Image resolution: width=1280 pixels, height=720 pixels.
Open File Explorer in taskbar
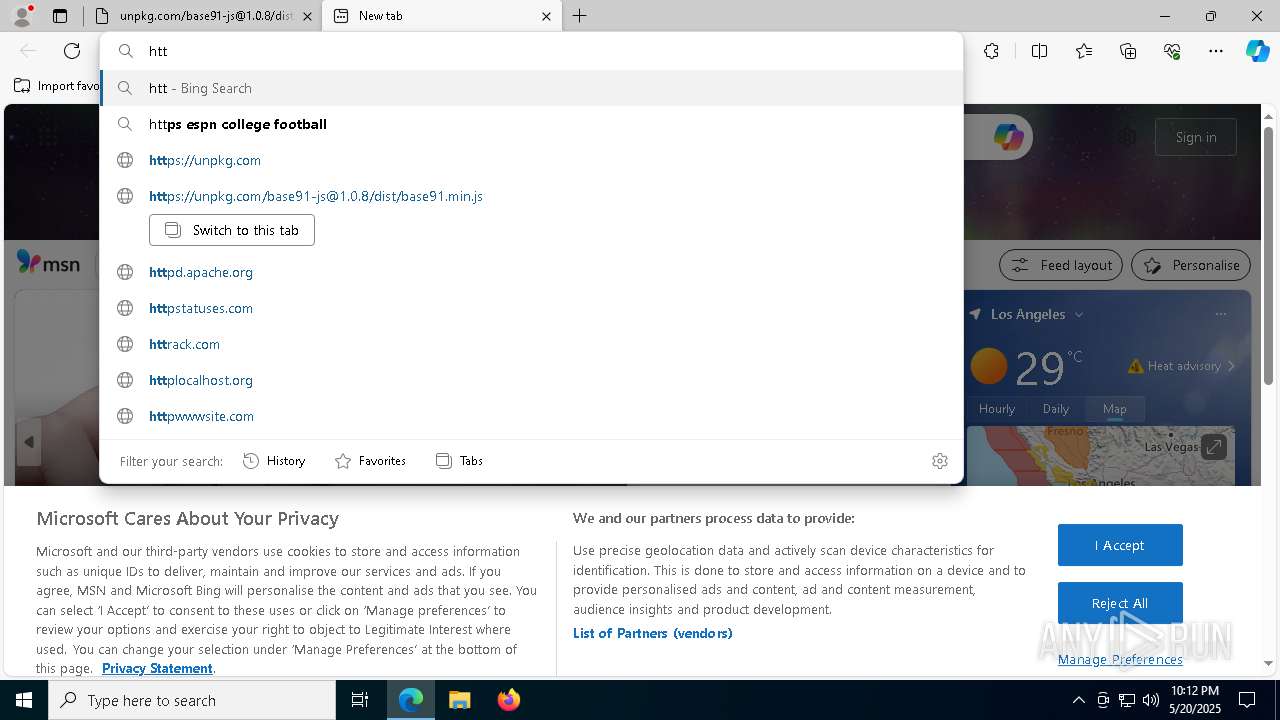pos(459,700)
